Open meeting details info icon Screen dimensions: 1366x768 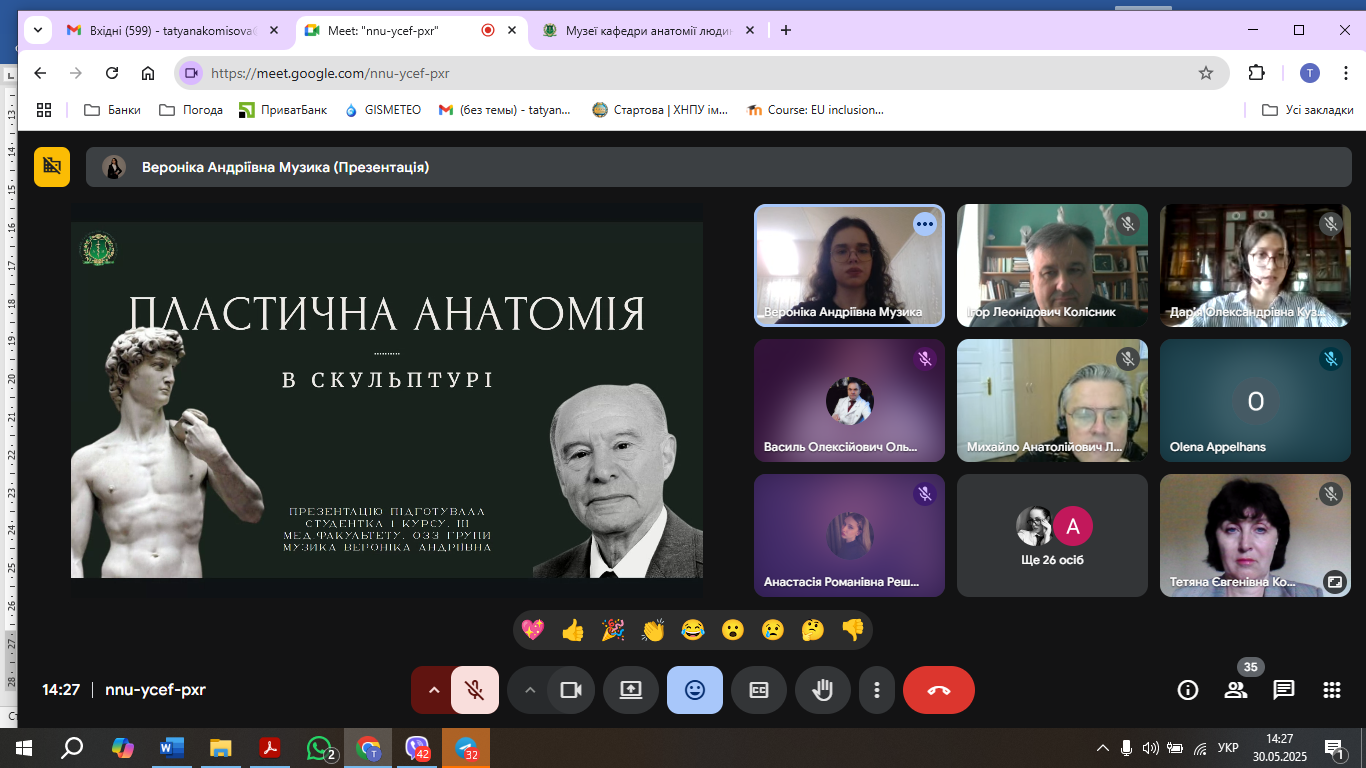tap(1188, 690)
